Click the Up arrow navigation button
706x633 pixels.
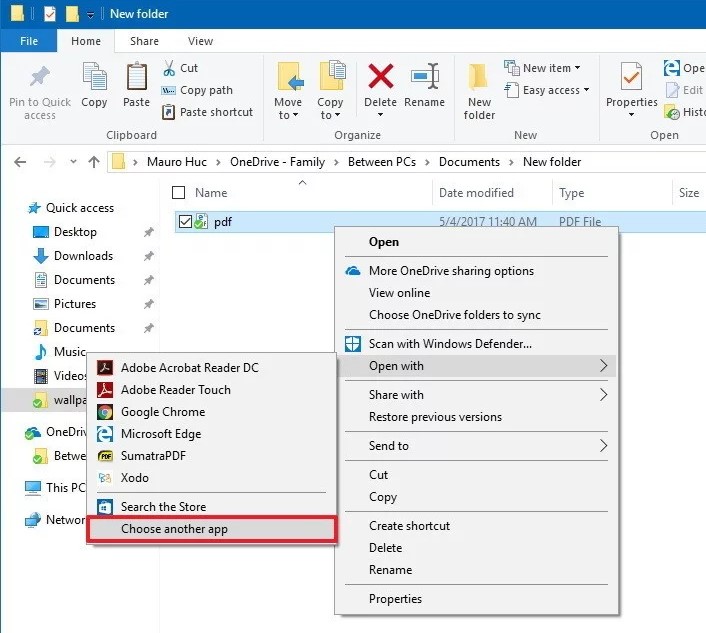coord(94,162)
